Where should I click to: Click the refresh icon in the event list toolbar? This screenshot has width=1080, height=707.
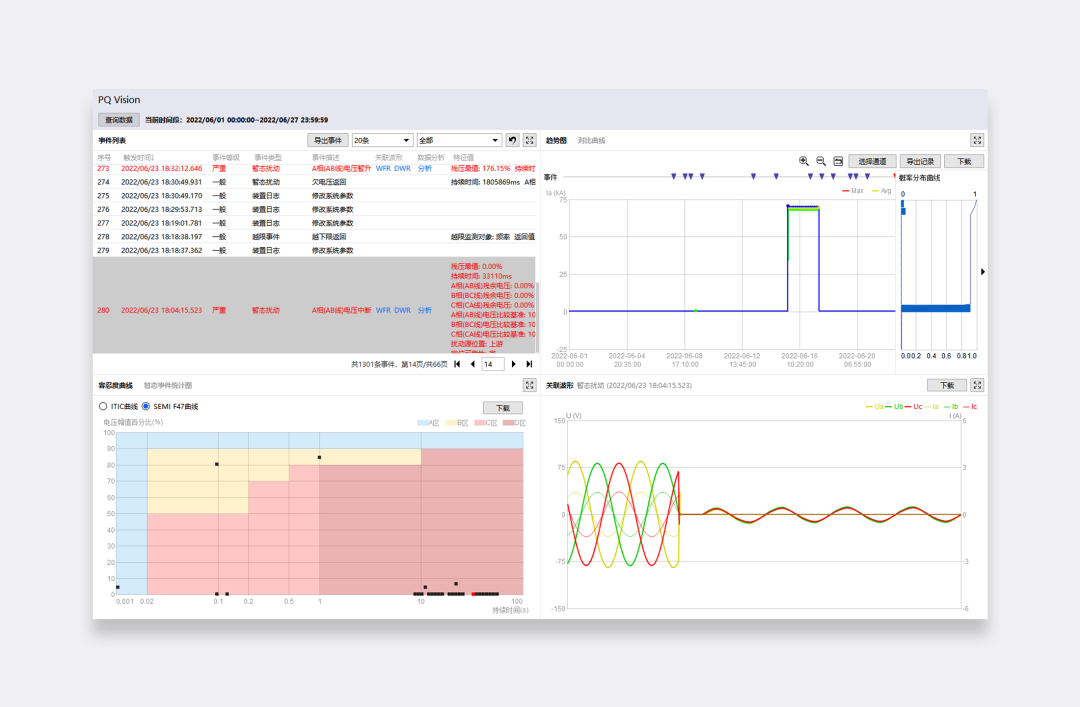tap(512, 141)
